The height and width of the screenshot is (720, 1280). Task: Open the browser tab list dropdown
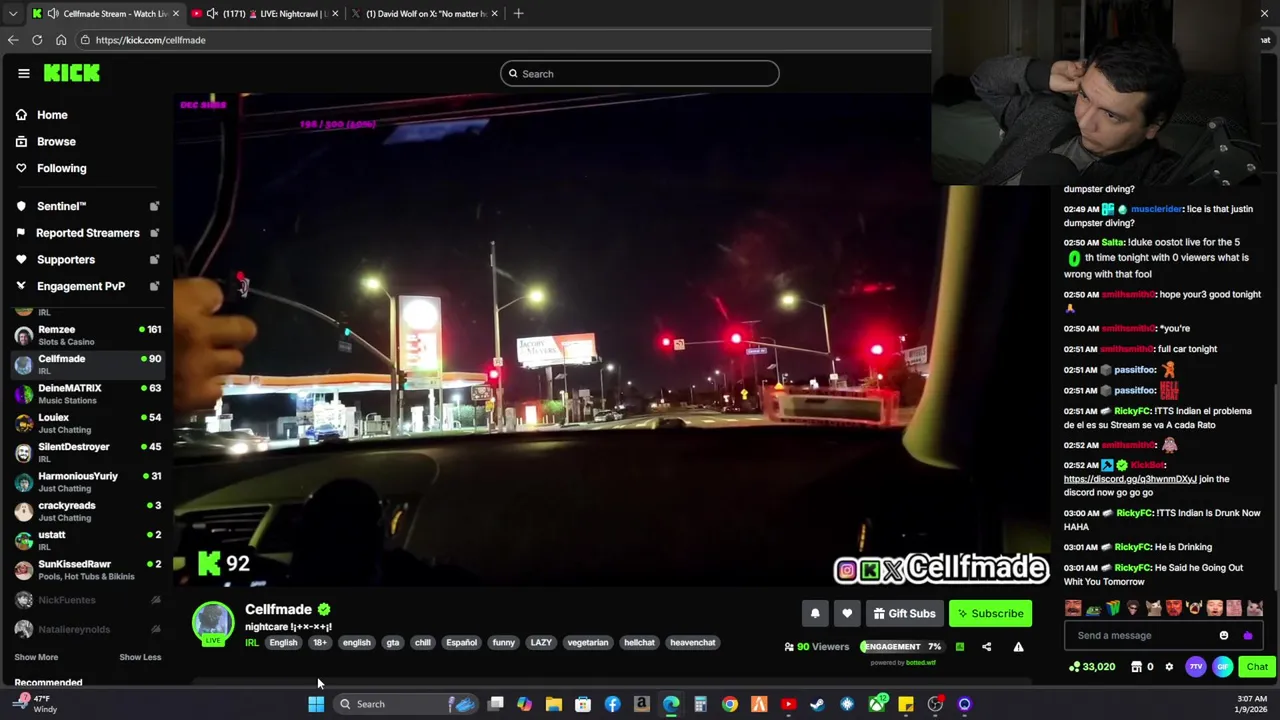pyautogui.click(x=12, y=13)
